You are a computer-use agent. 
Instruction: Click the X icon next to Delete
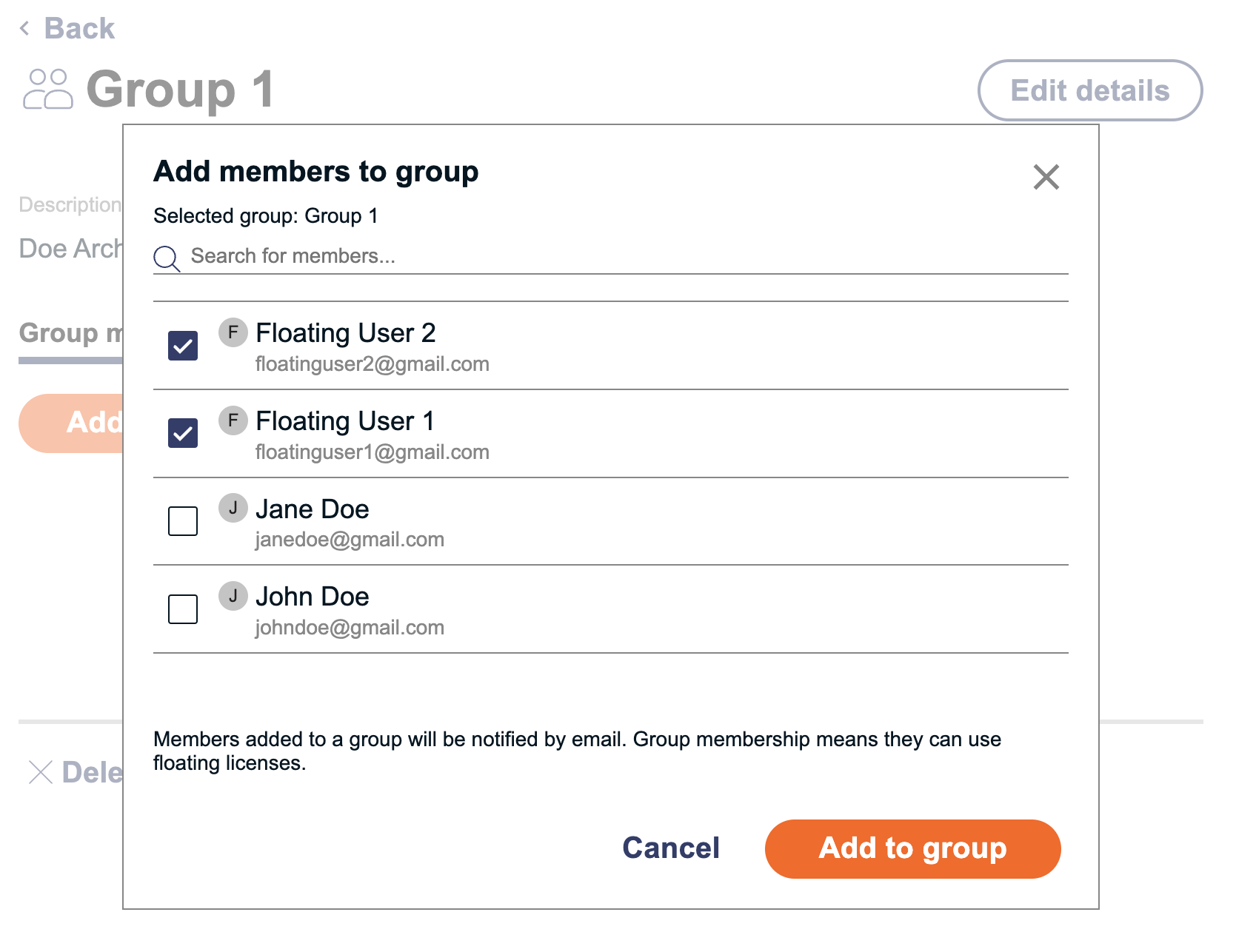coord(39,772)
